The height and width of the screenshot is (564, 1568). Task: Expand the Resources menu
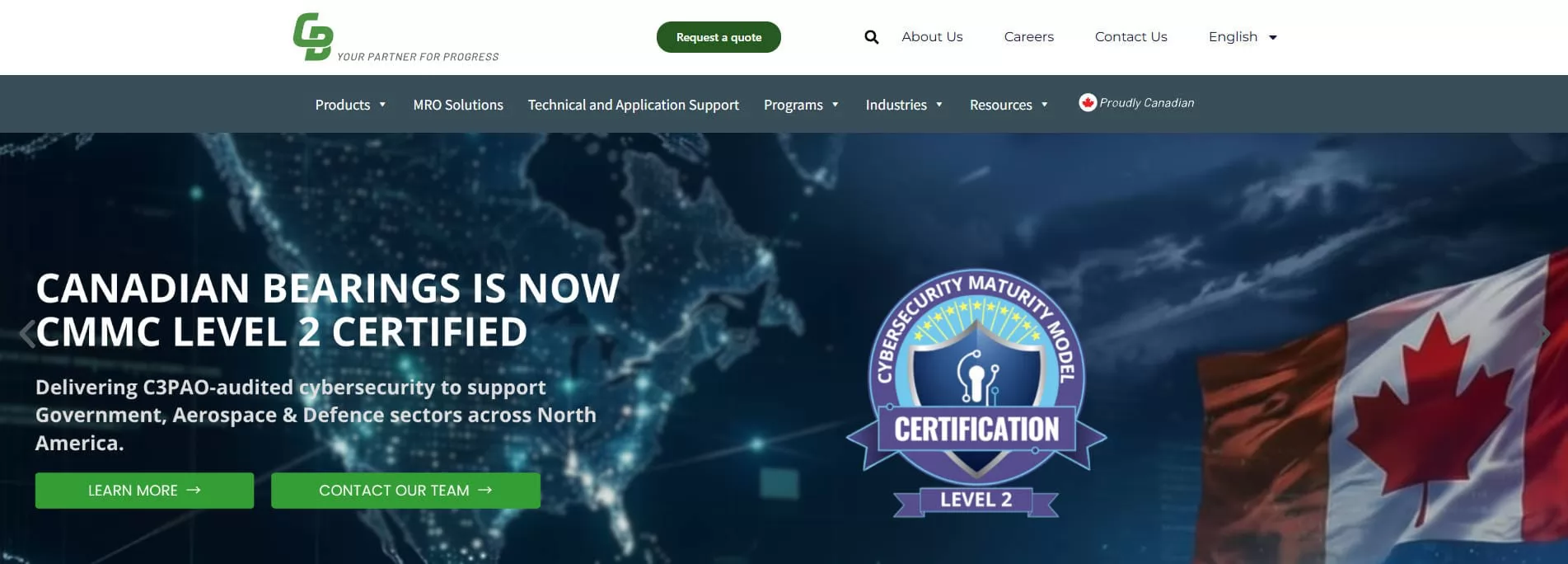coord(1009,105)
